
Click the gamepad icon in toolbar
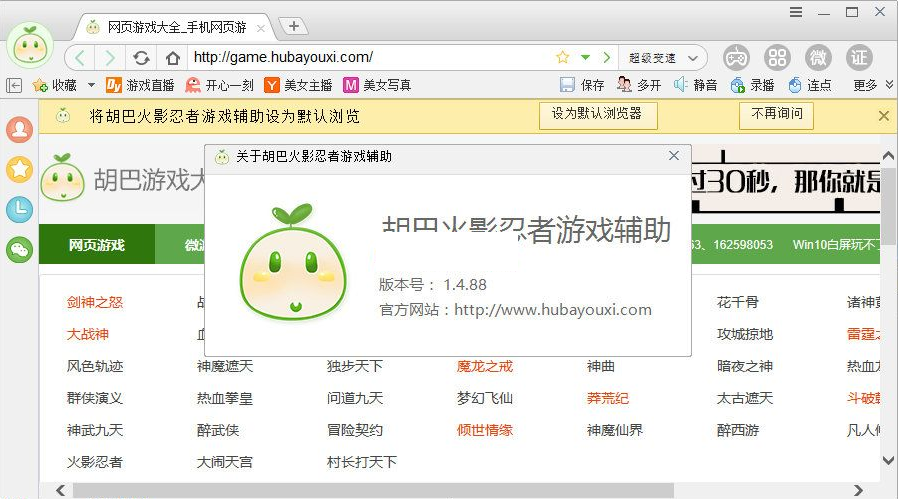point(736,57)
